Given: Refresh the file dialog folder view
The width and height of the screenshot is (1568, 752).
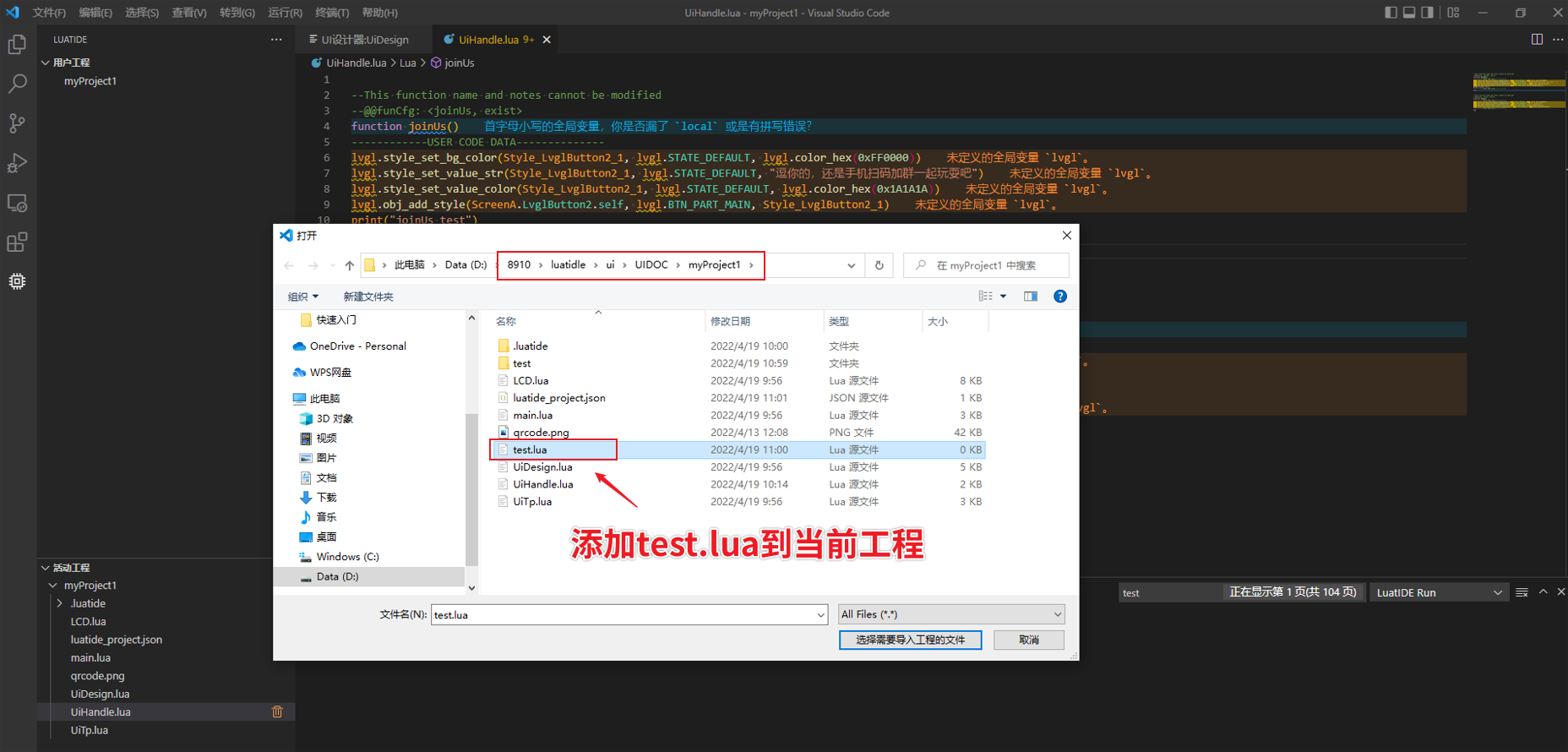Looking at the screenshot, I should [x=879, y=265].
